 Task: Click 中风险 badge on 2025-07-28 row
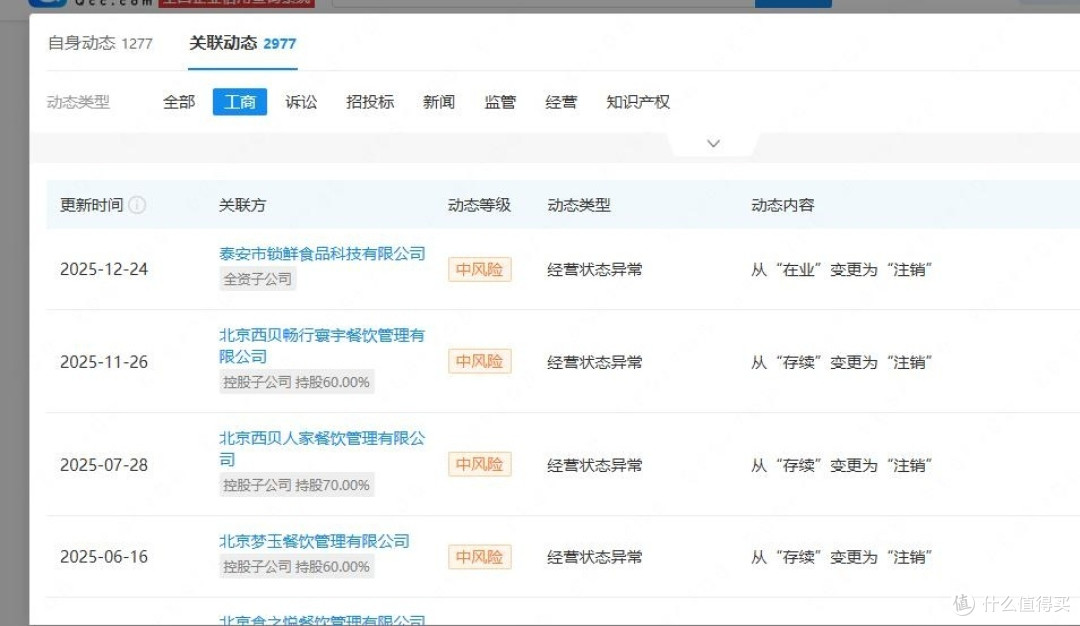pos(479,464)
